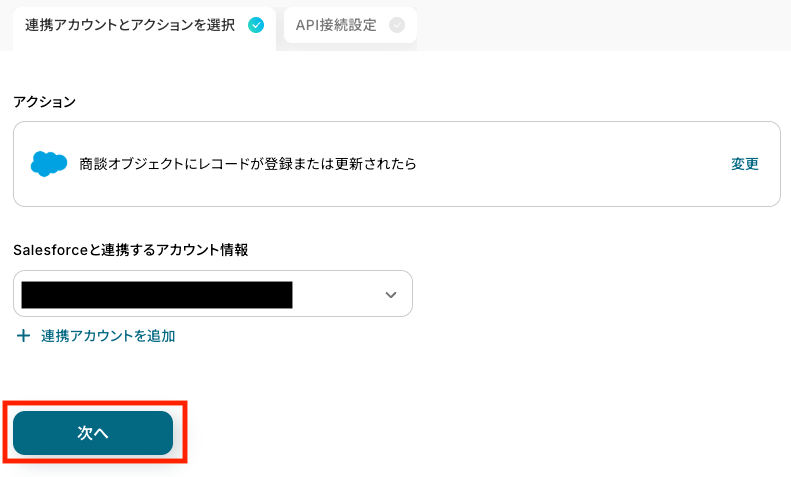Select the 連携アカウントとアクションを選択 tab
Image resolution: width=791 pixels, height=477 pixels.
(130, 26)
